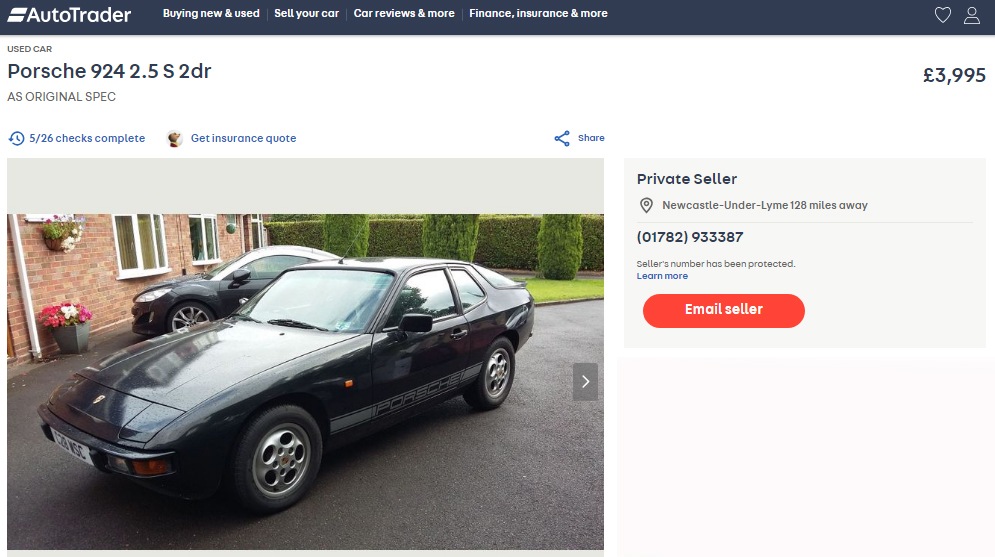Open Buying new & used menu
Image resolution: width=995 pixels, height=557 pixels.
(211, 13)
